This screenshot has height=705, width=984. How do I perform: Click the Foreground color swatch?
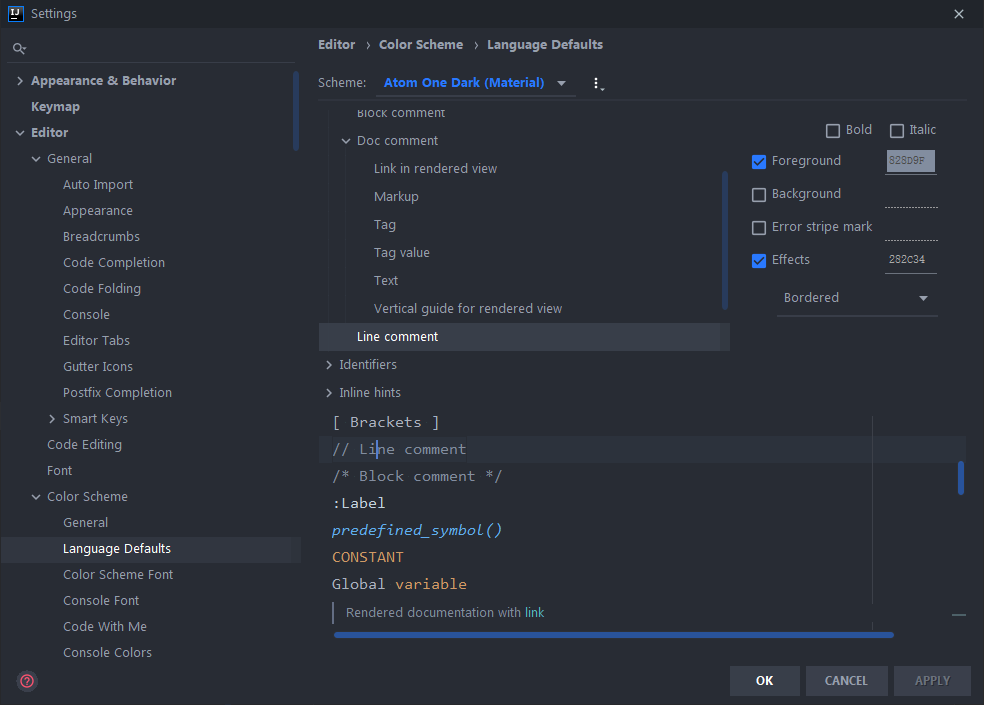[x=910, y=161]
